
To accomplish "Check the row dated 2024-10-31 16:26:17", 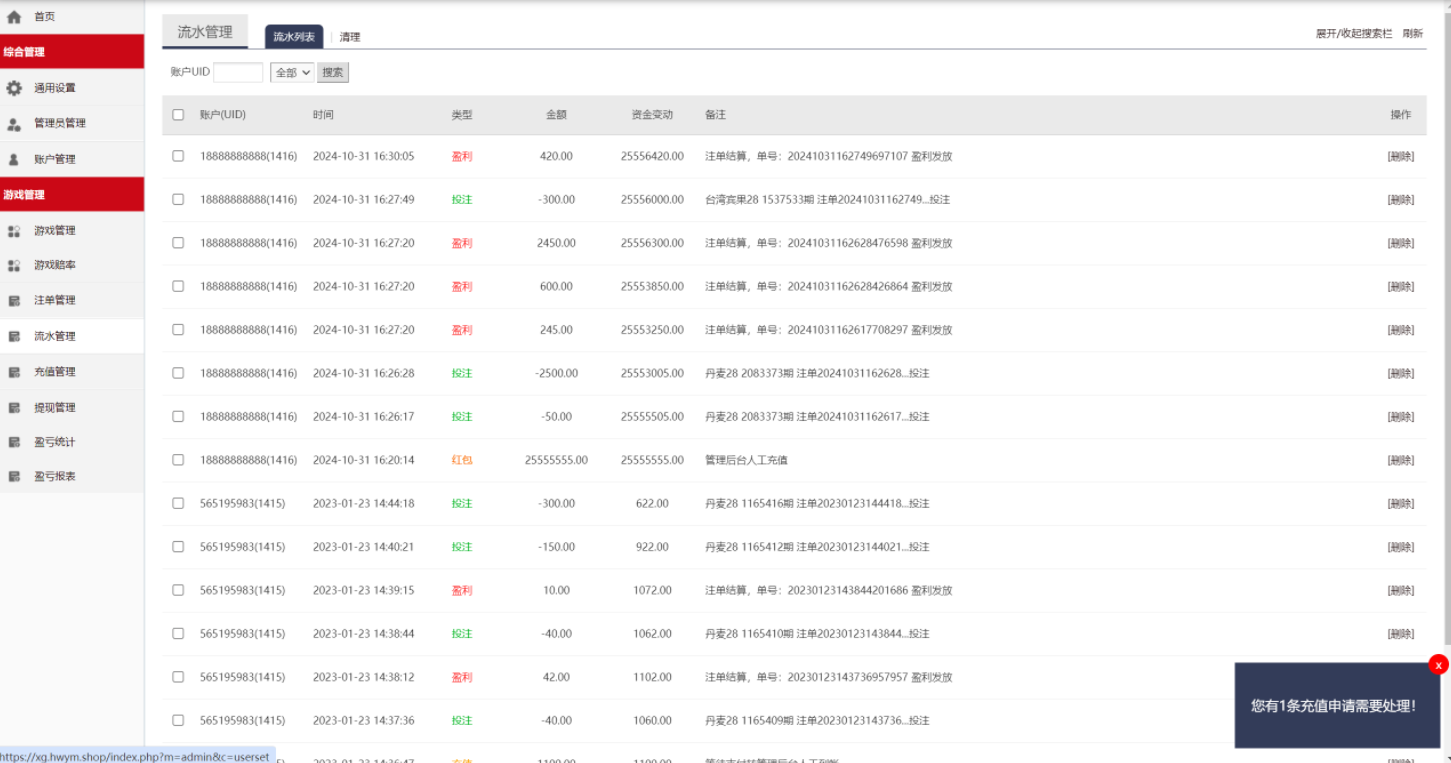I will tap(178, 416).
